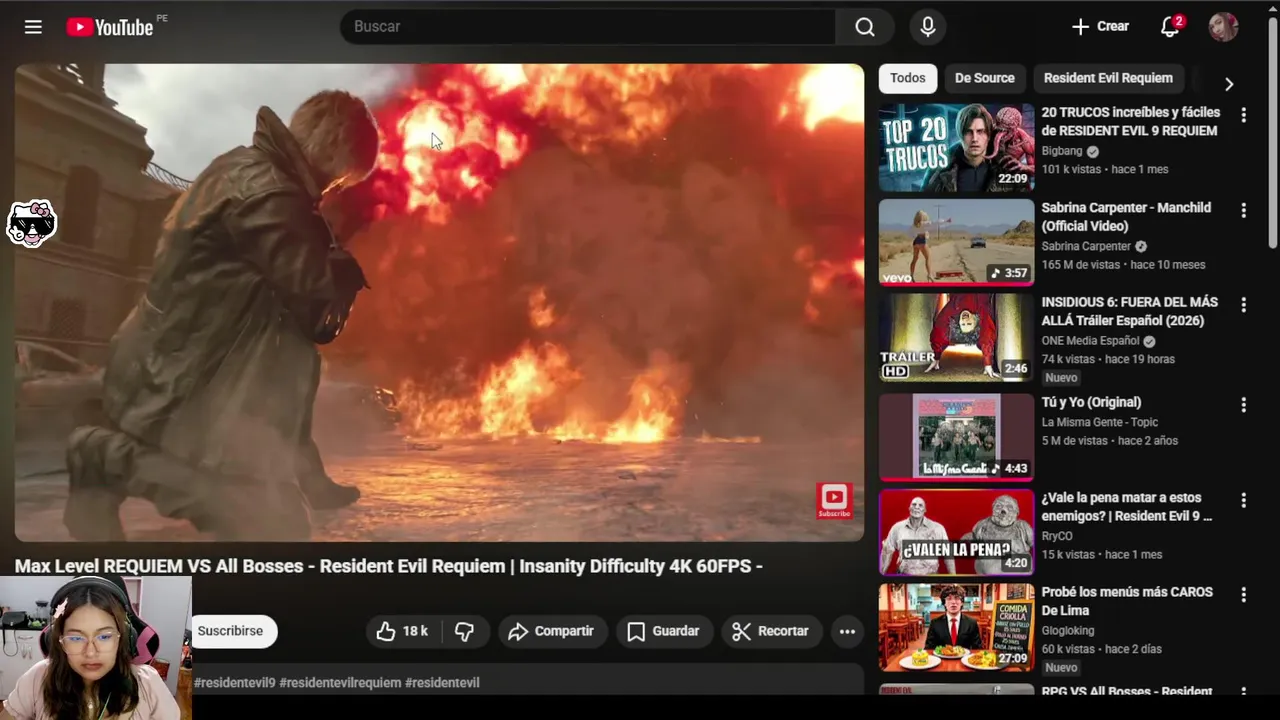Open options menu for ¿Vale la pena video
The height and width of the screenshot is (720, 1280).
tap(1243, 500)
